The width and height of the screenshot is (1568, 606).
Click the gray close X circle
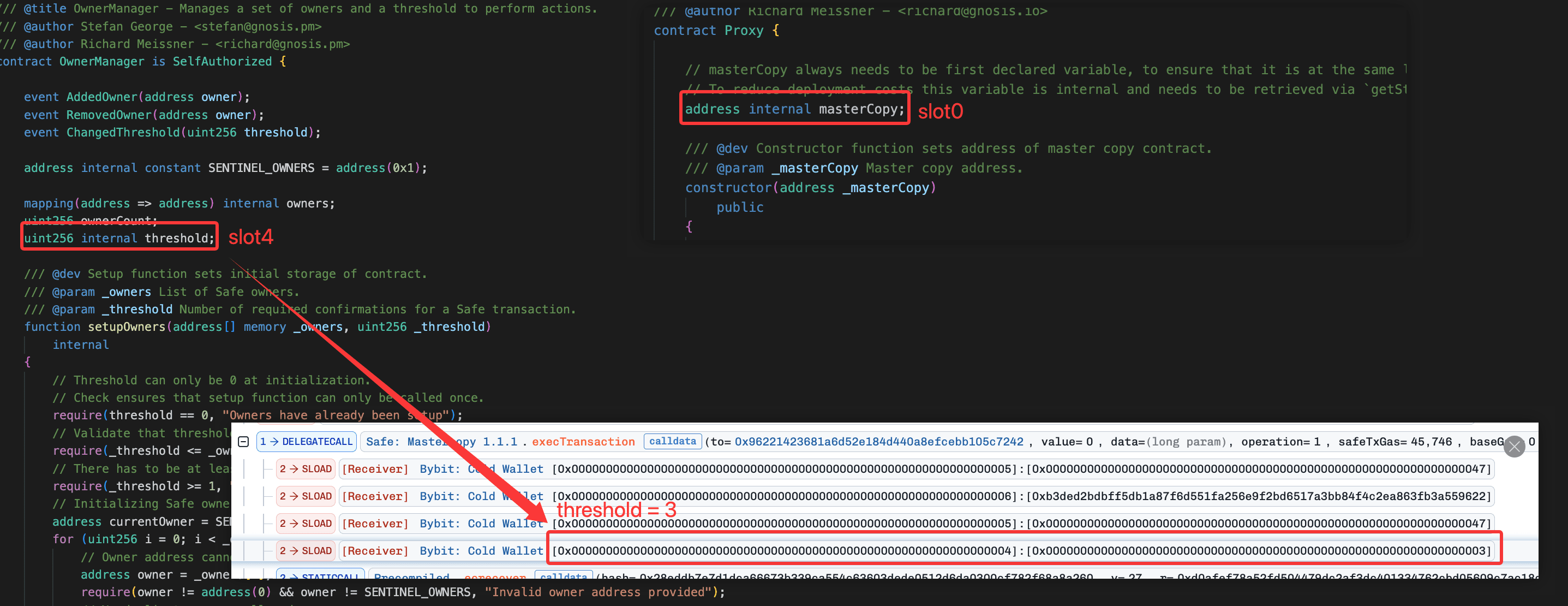(x=1514, y=447)
